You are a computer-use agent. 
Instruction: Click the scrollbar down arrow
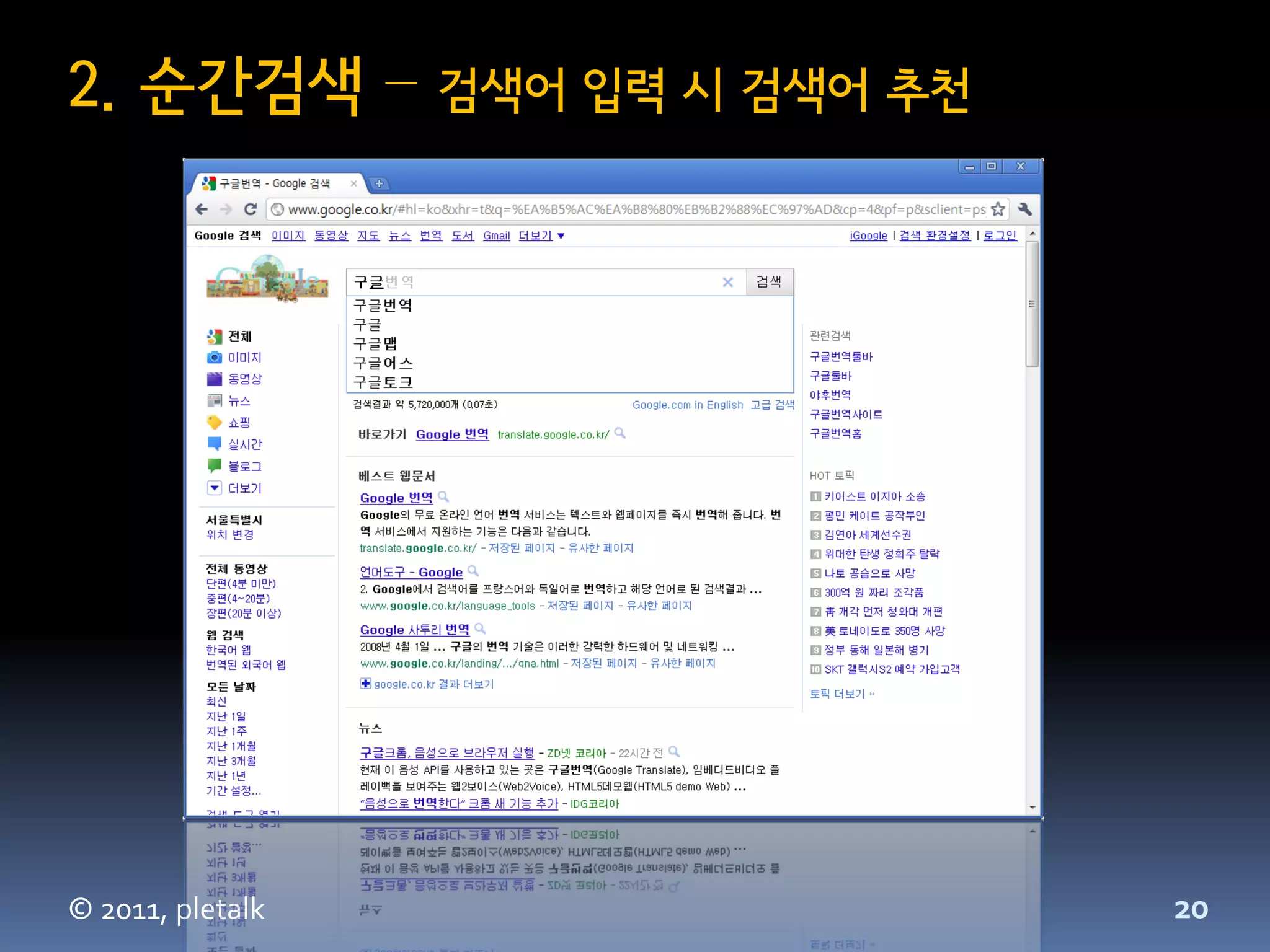(x=1032, y=807)
